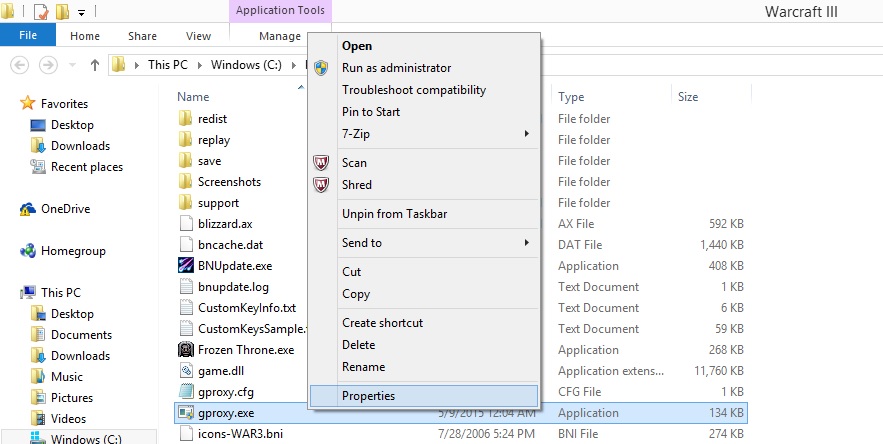Click the gproxy.exe file icon
This screenshot has width=883, height=444.
pos(186,412)
